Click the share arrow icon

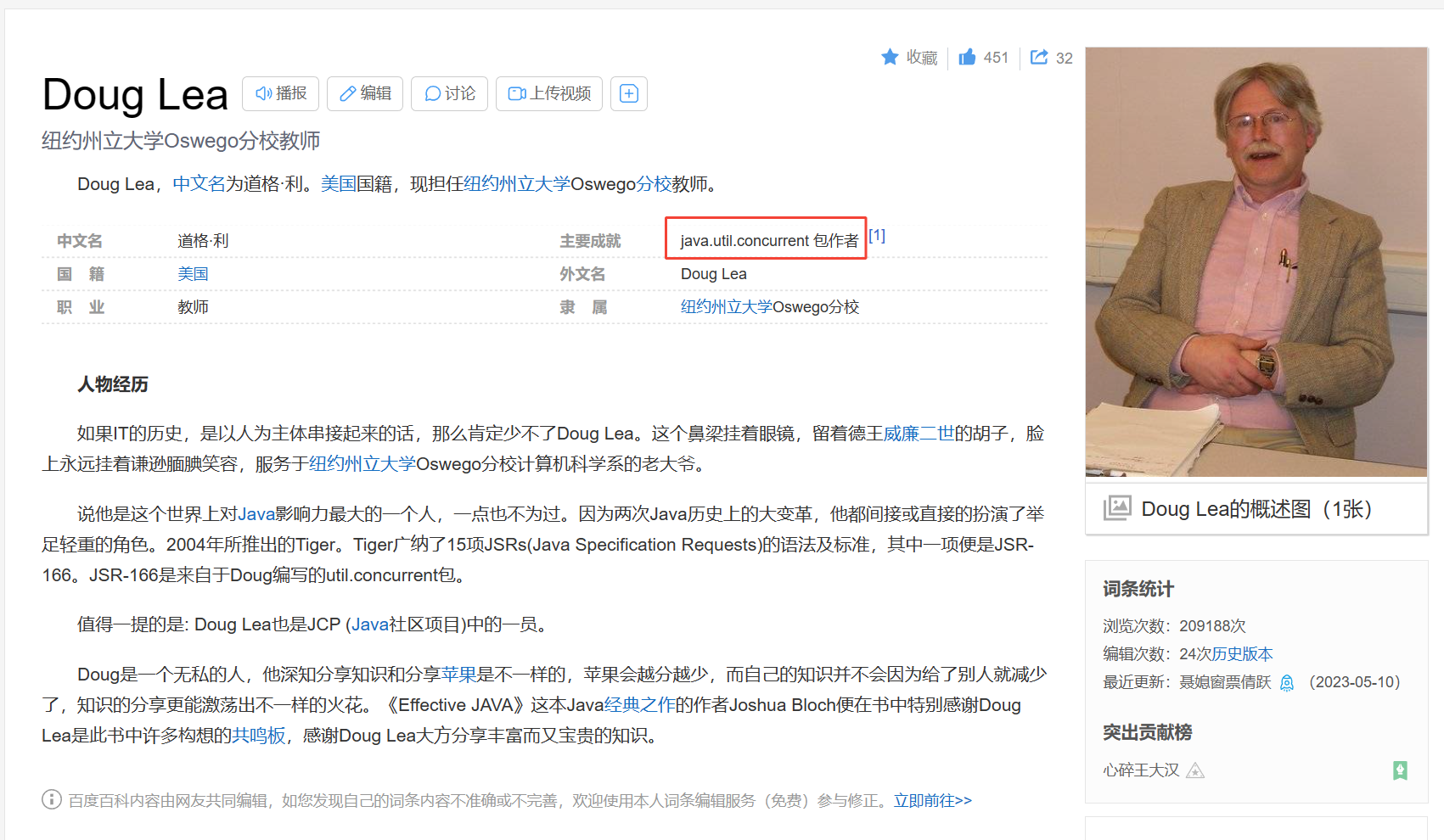tap(1039, 57)
